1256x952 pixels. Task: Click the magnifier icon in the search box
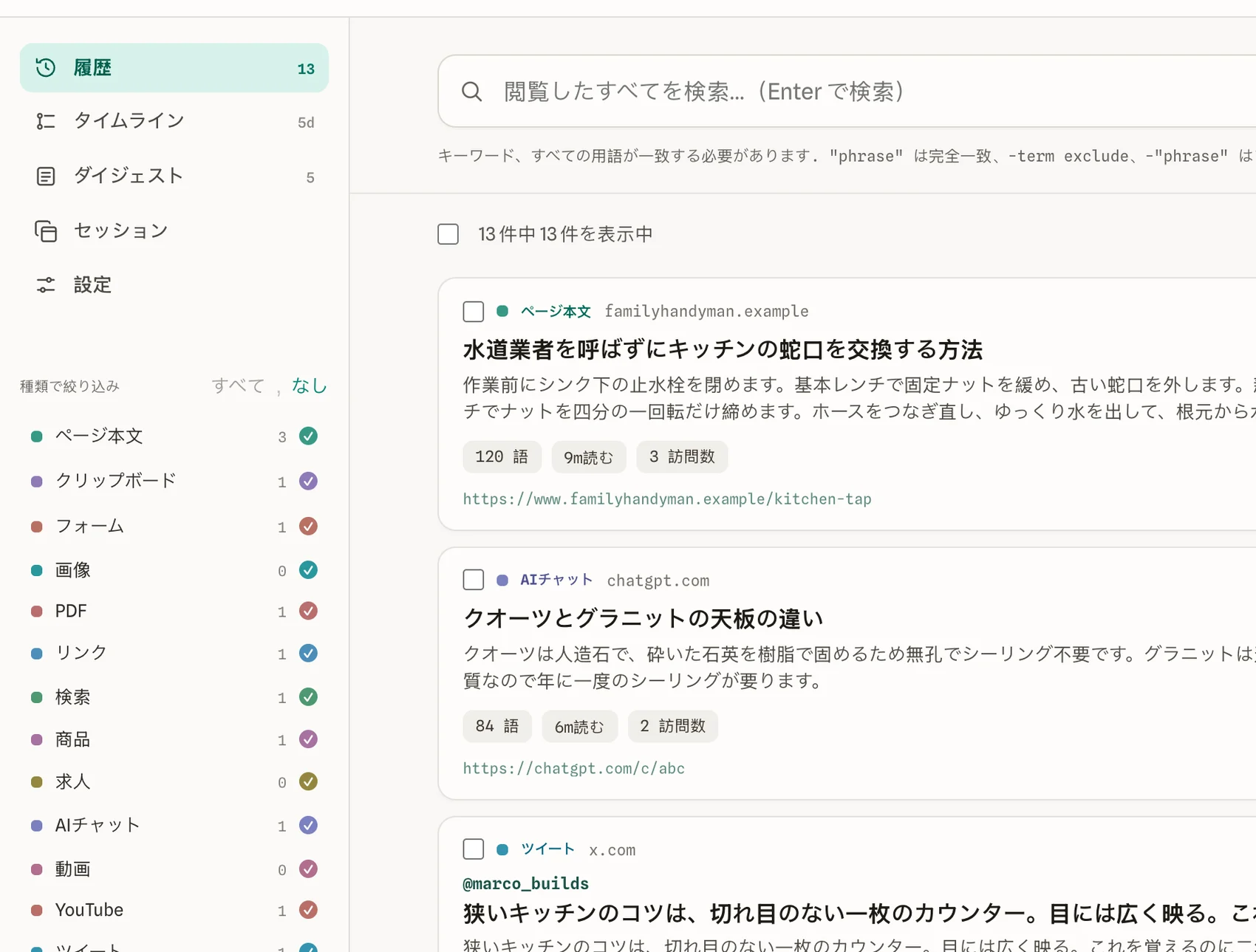[x=471, y=92]
